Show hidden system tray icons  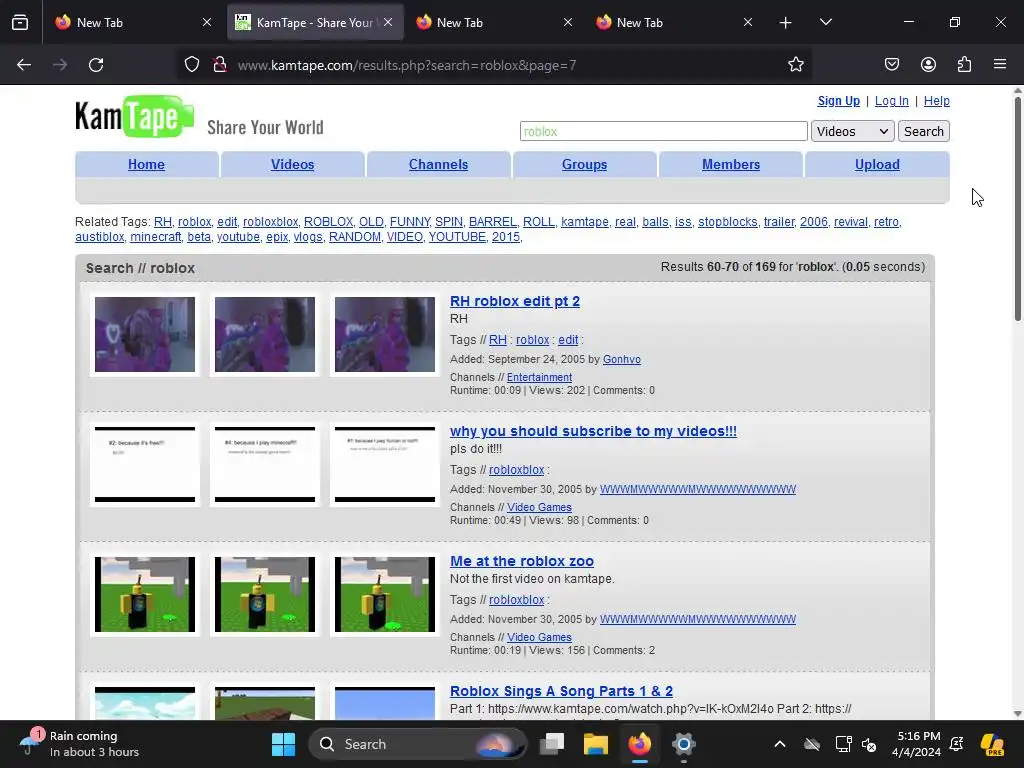click(780, 744)
